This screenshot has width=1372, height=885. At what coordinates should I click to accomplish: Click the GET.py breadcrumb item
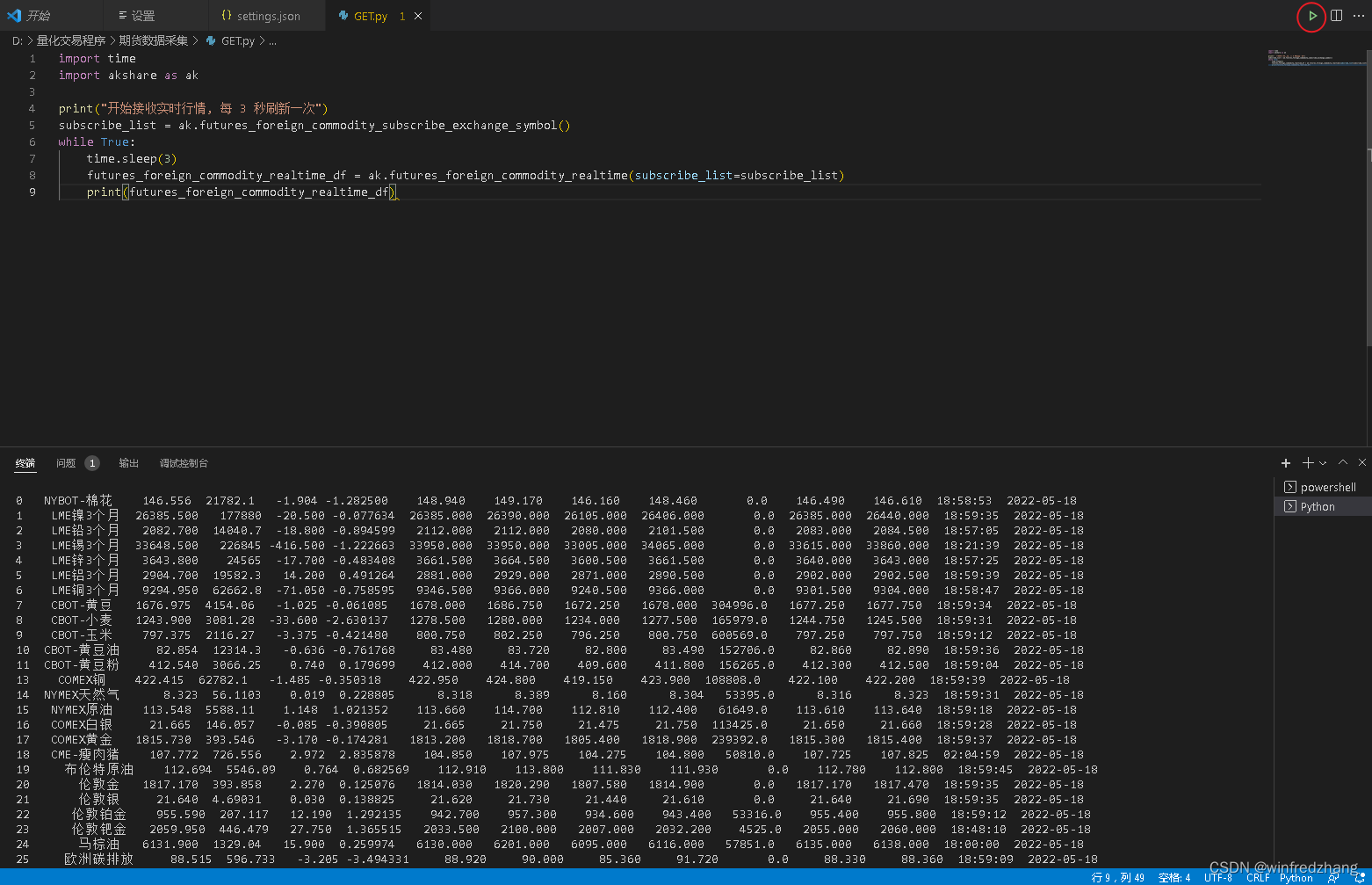tap(238, 40)
